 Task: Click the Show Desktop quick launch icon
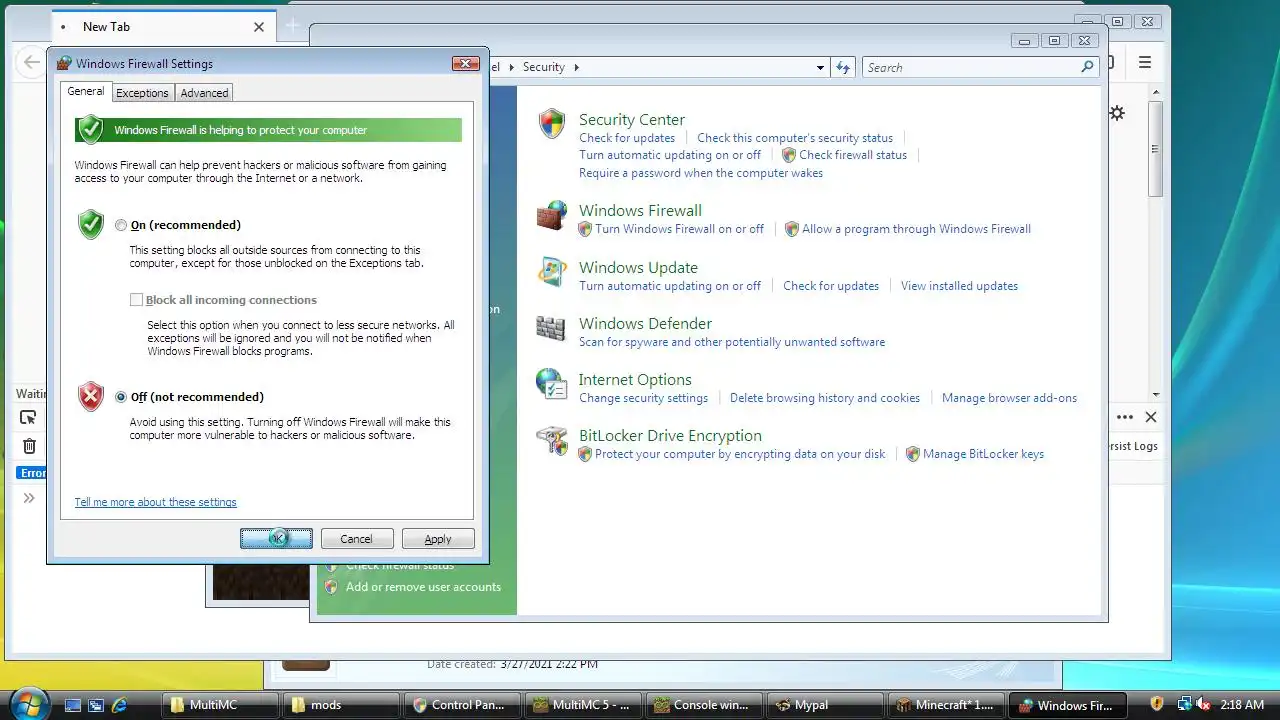tap(72, 705)
